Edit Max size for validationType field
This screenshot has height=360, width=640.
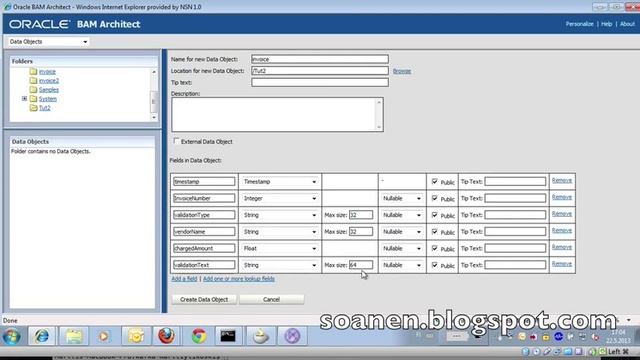coord(361,215)
